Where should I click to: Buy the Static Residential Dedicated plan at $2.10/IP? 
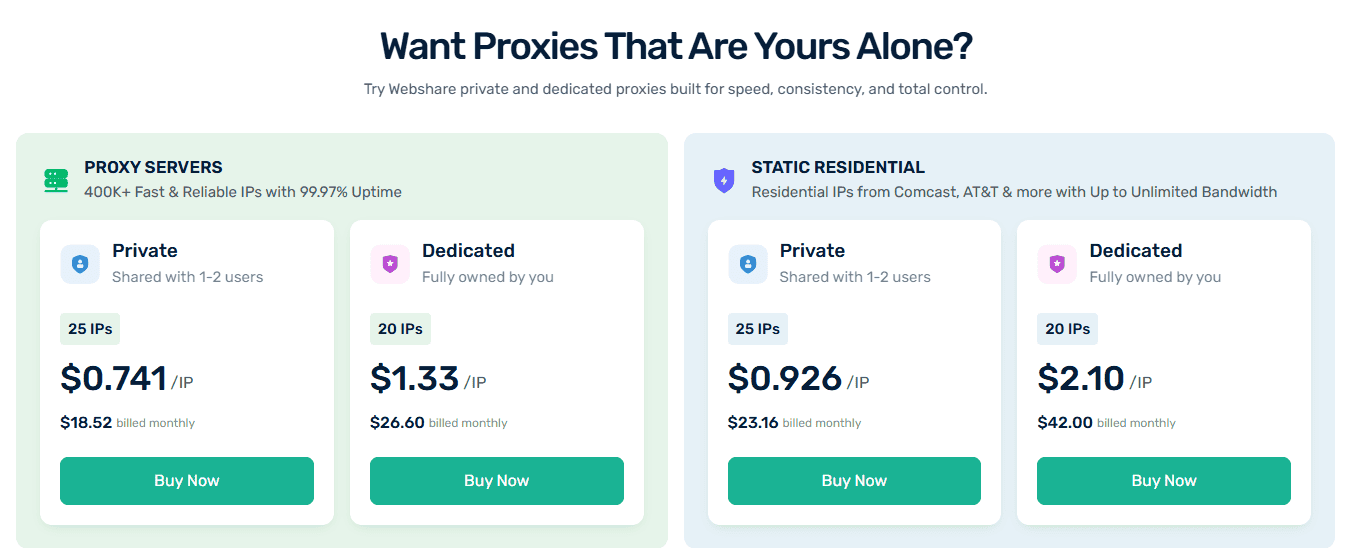point(1164,481)
